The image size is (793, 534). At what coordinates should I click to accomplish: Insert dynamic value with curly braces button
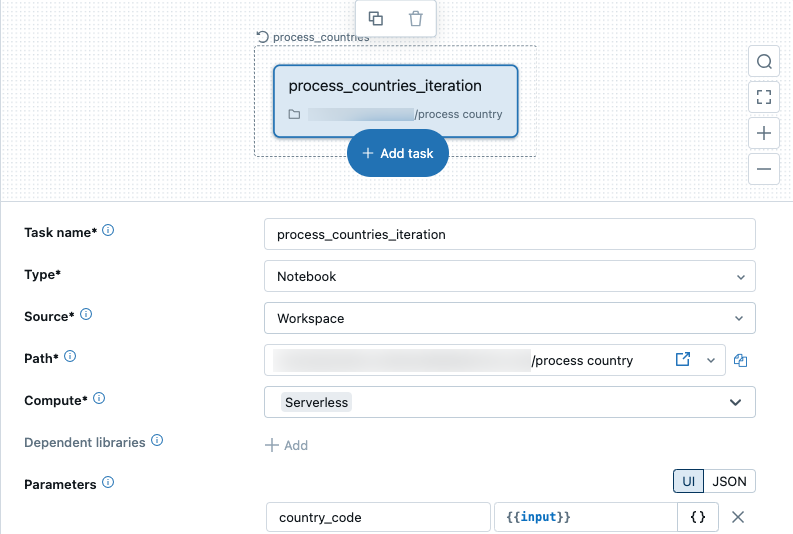[x=698, y=517]
